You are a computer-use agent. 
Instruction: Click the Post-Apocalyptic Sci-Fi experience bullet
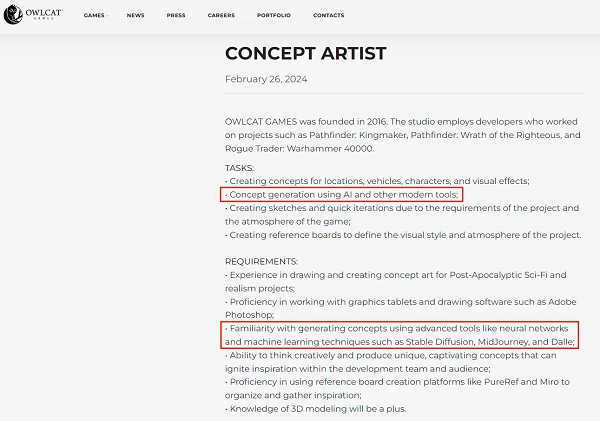(396, 281)
